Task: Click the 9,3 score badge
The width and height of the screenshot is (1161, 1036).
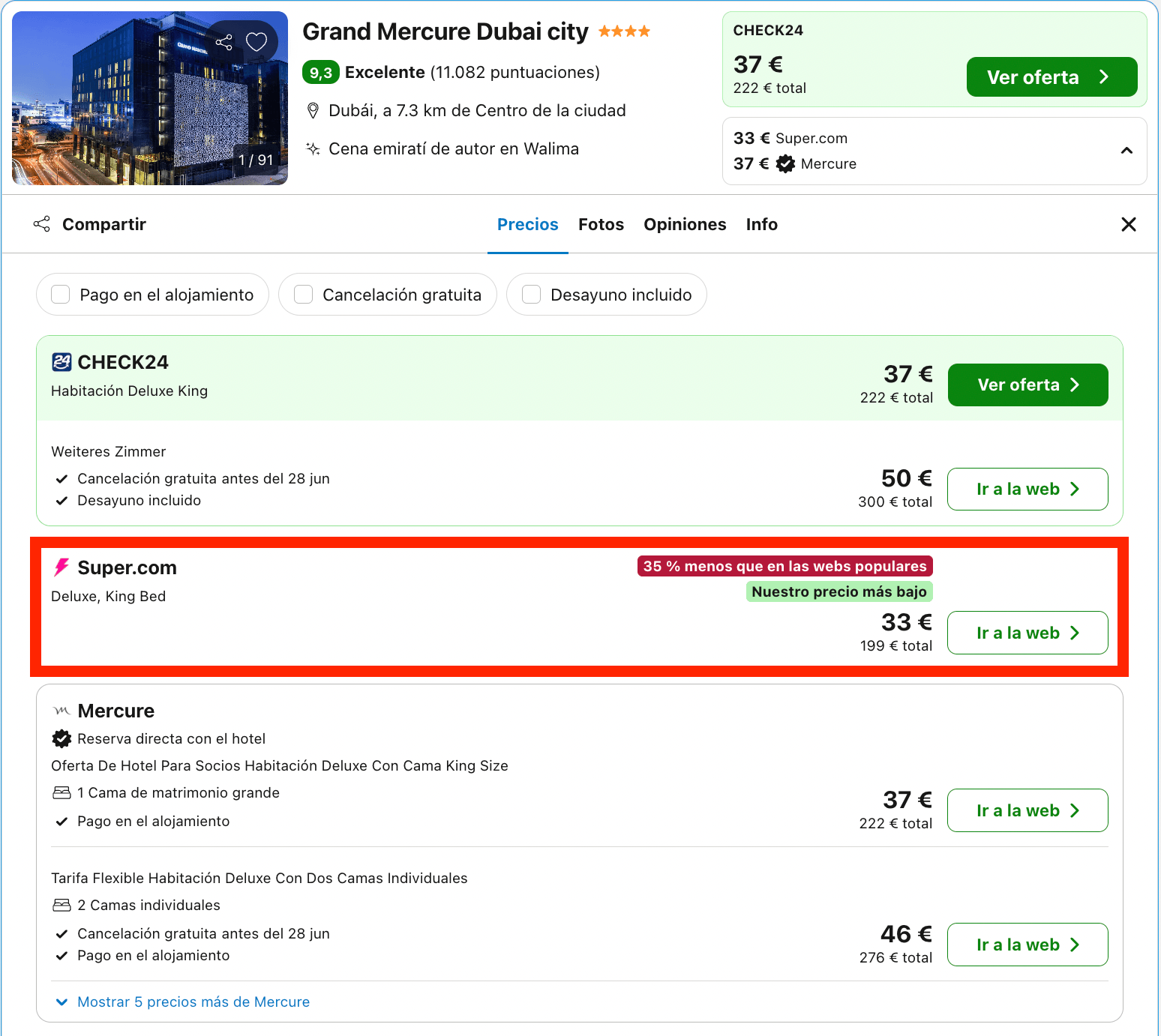Action: click(x=321, y=73)
